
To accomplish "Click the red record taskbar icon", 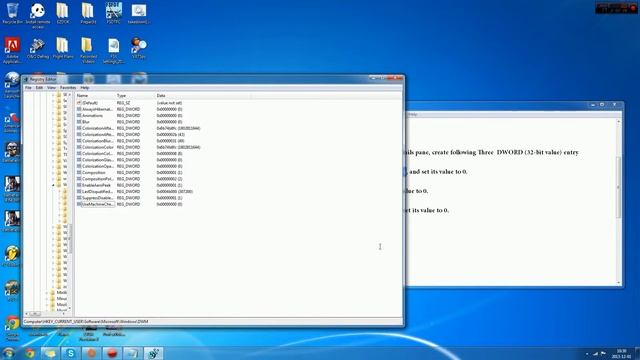I will pyautogui.click(x=112, y=353).
